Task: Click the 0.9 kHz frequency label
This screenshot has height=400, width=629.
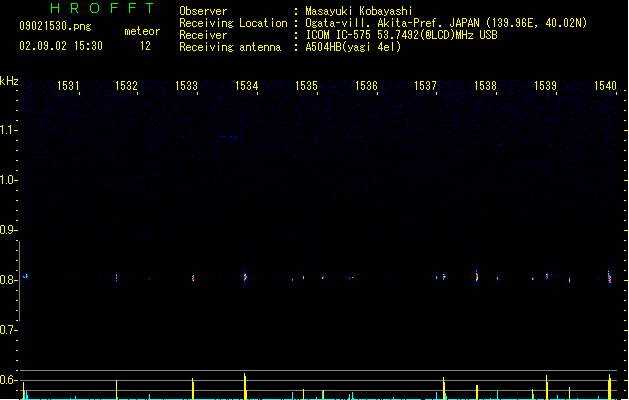Action: pos(8,230)
